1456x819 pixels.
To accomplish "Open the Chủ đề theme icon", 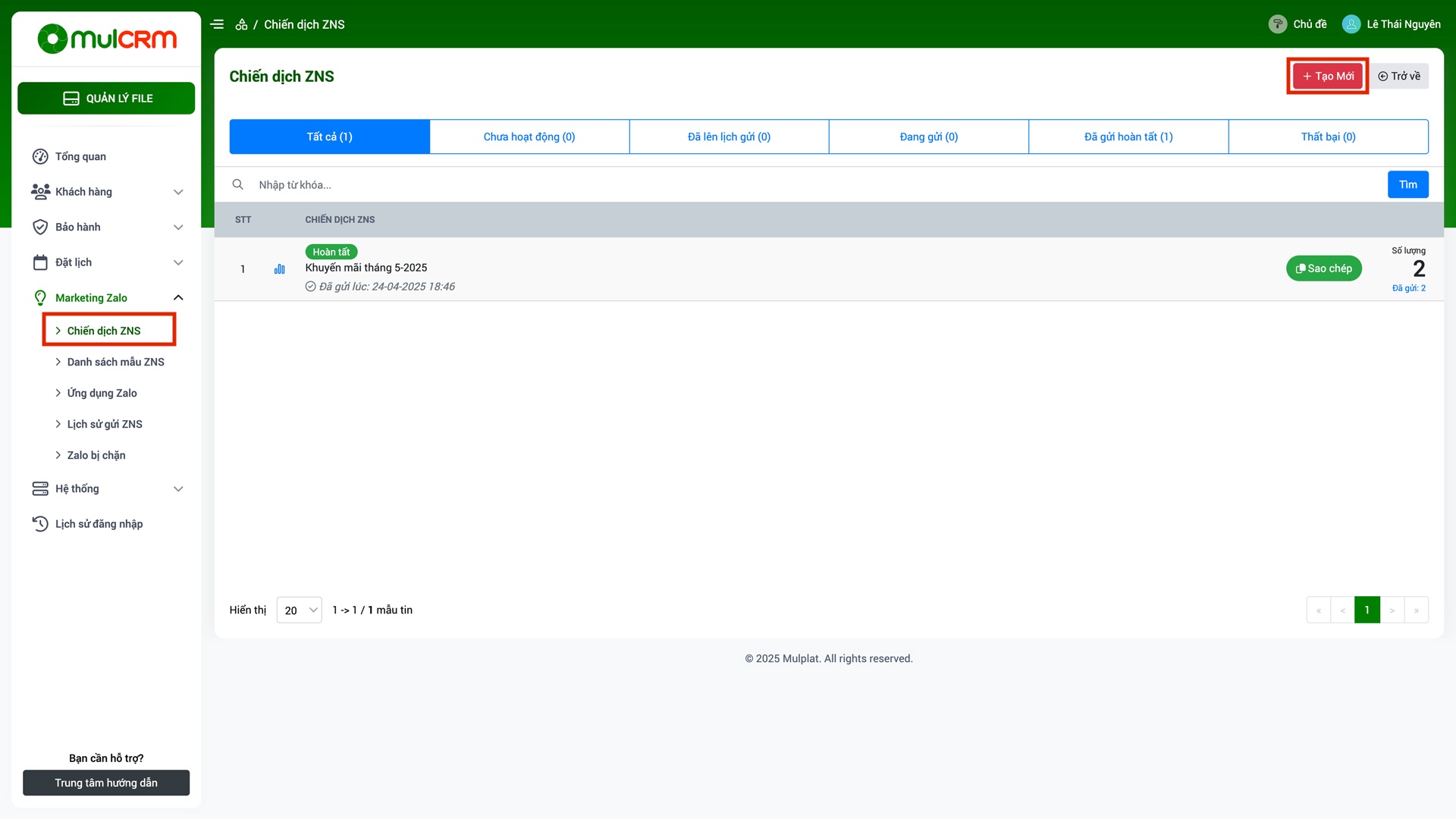I will (1277, 24).
